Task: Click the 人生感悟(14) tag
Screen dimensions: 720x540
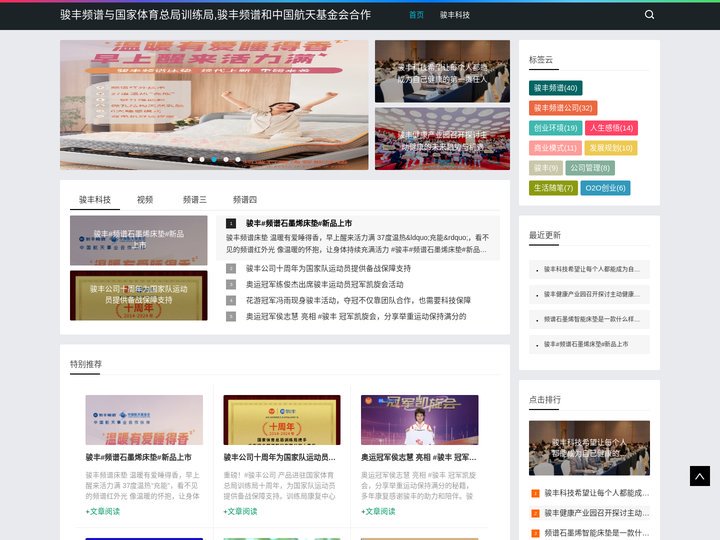Action: (612, 128)
